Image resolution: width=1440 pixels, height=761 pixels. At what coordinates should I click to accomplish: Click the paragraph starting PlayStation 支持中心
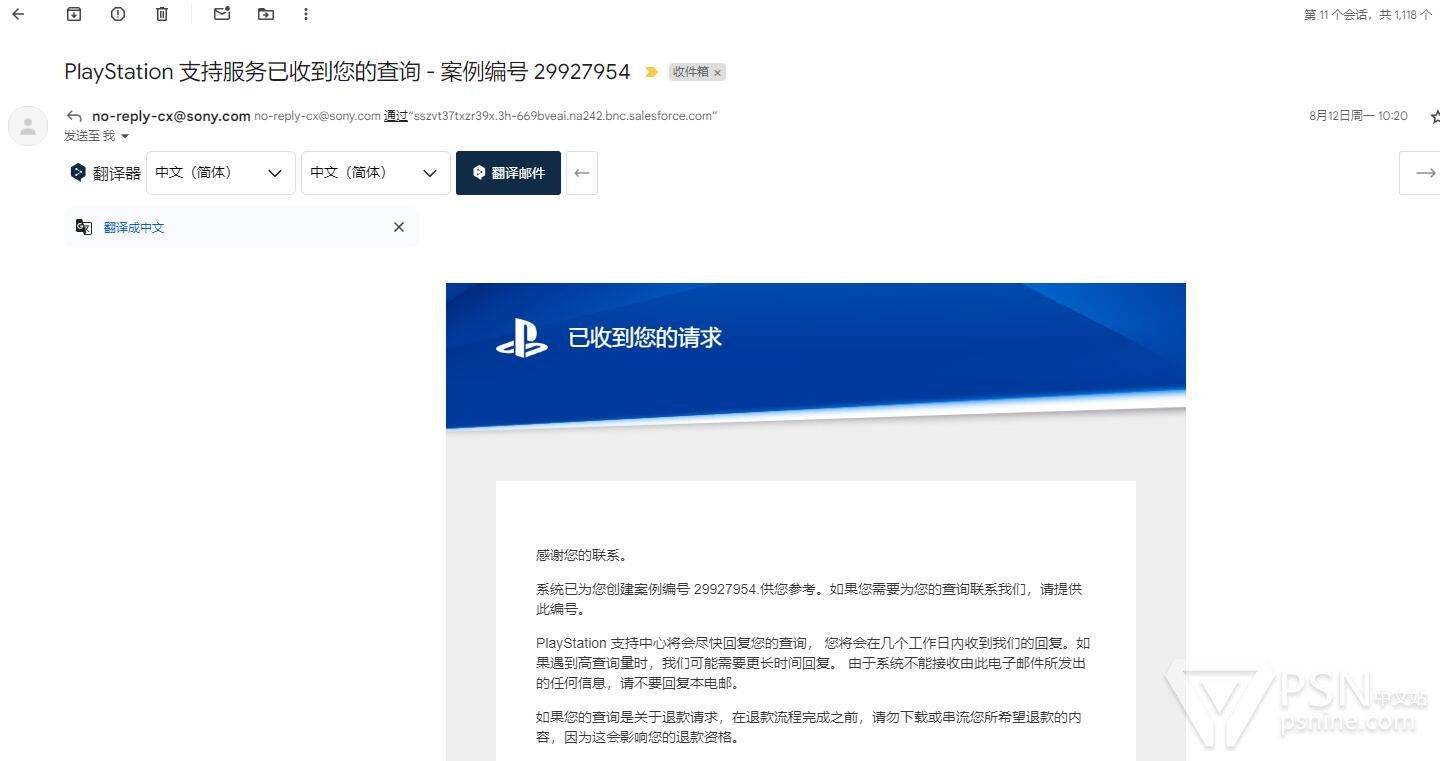click(x=813, y=663)
